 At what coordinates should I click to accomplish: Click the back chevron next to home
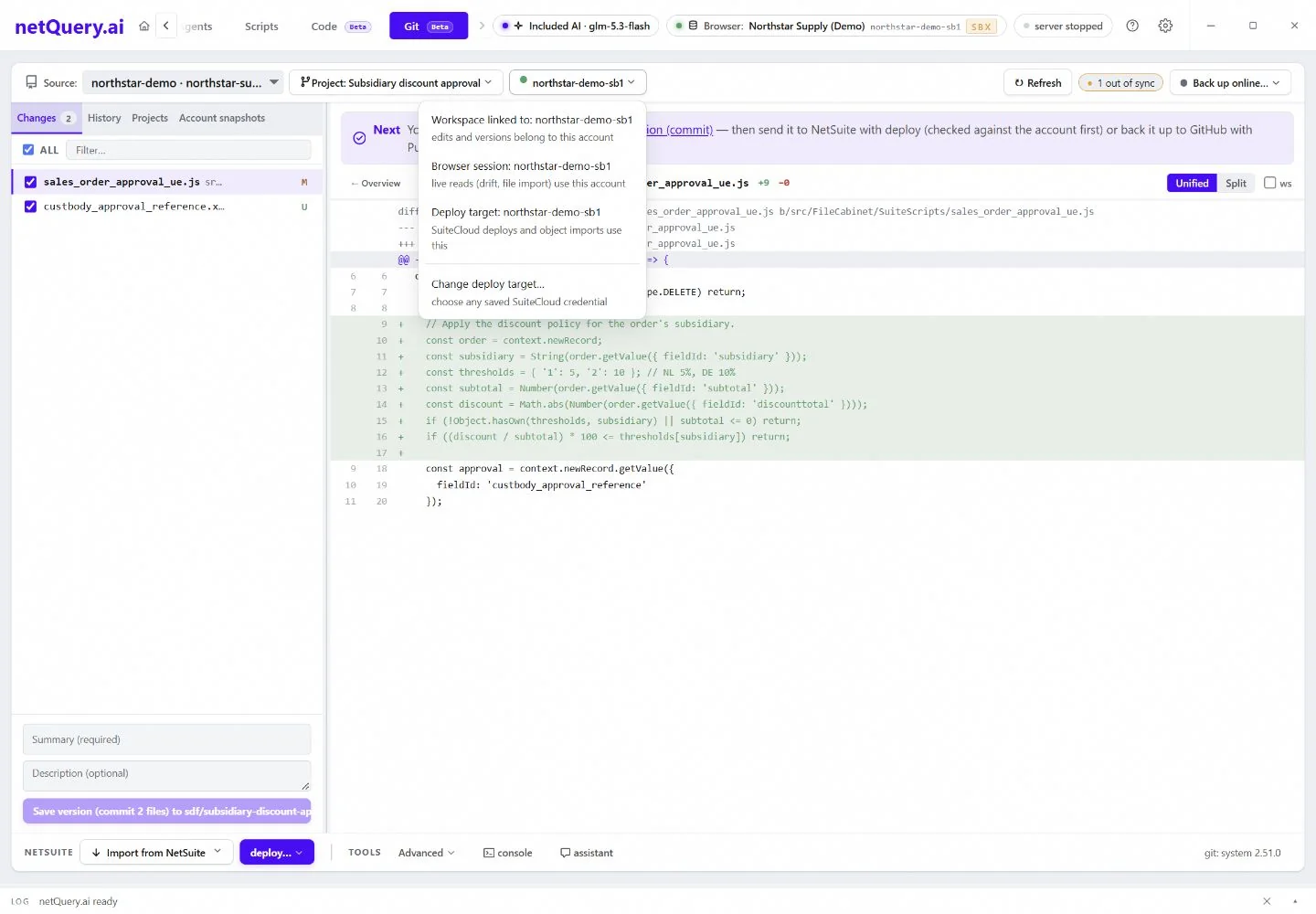(x=166, y=26)
